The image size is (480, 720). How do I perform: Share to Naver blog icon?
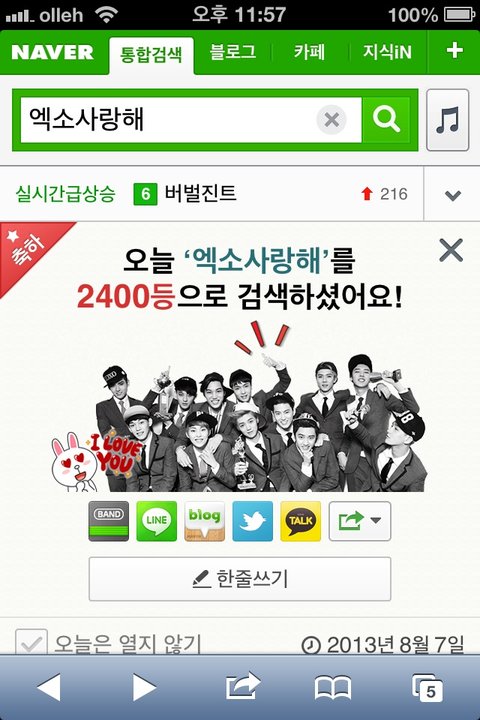click(204, 521)
